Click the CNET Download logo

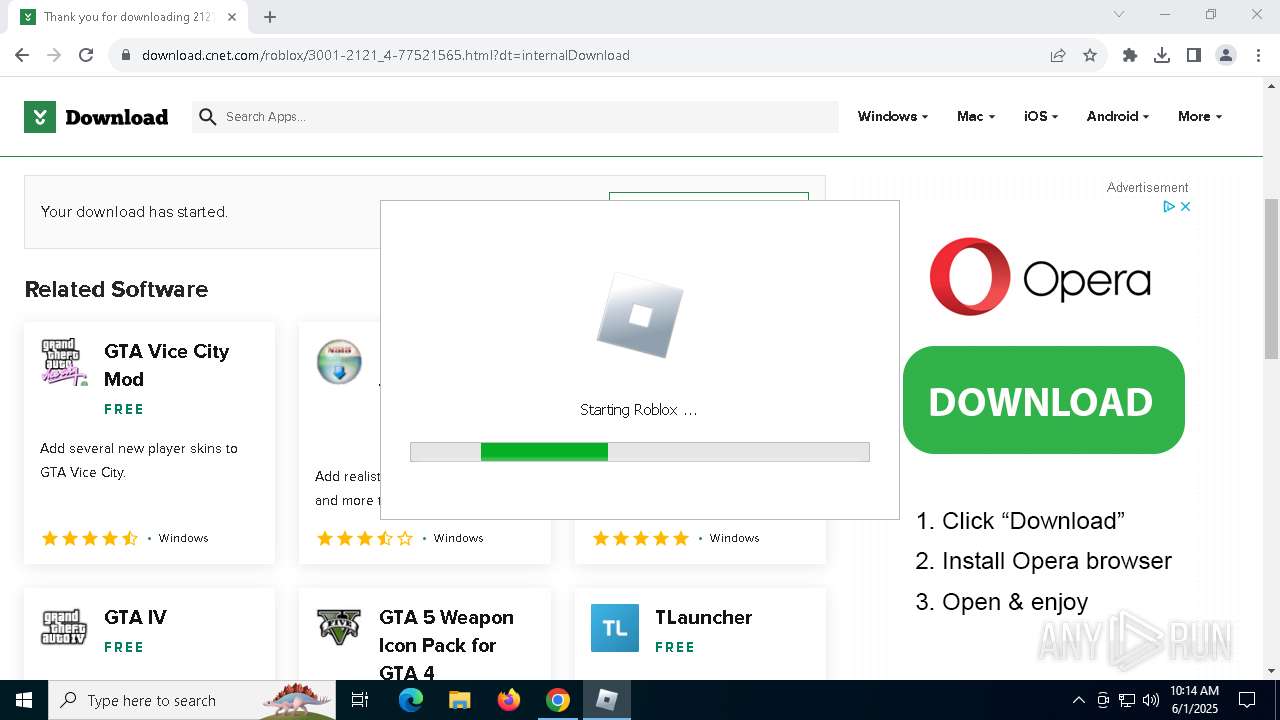96,117
